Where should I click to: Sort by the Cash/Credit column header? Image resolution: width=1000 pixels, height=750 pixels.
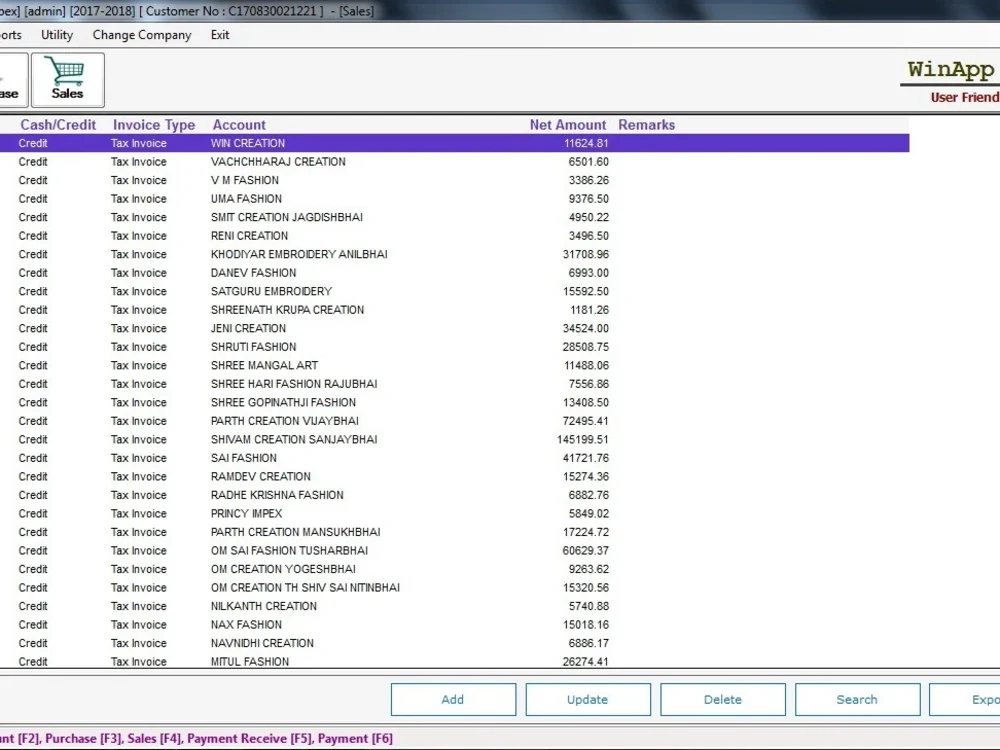click(x=58, y=125)
